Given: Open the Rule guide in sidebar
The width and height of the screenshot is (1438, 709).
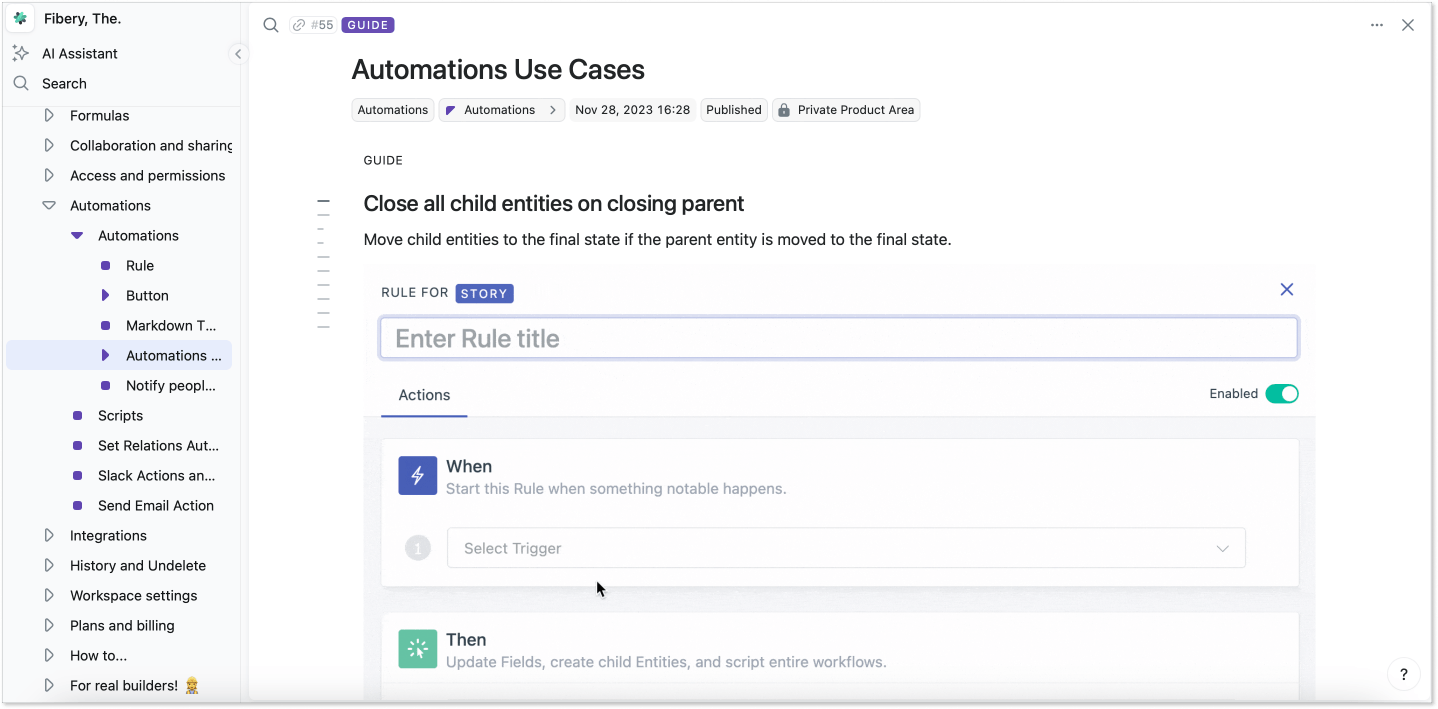Looking at the screenshot, I should tap(140, 266).
